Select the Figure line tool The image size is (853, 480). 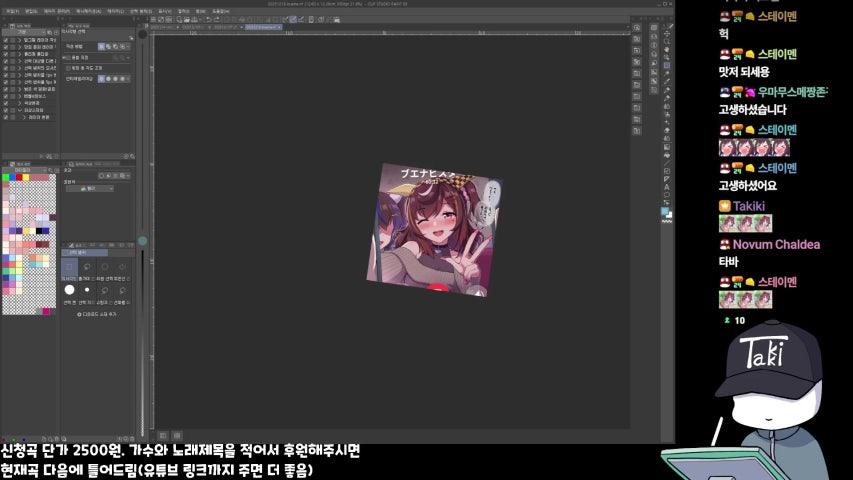(666, 163)
